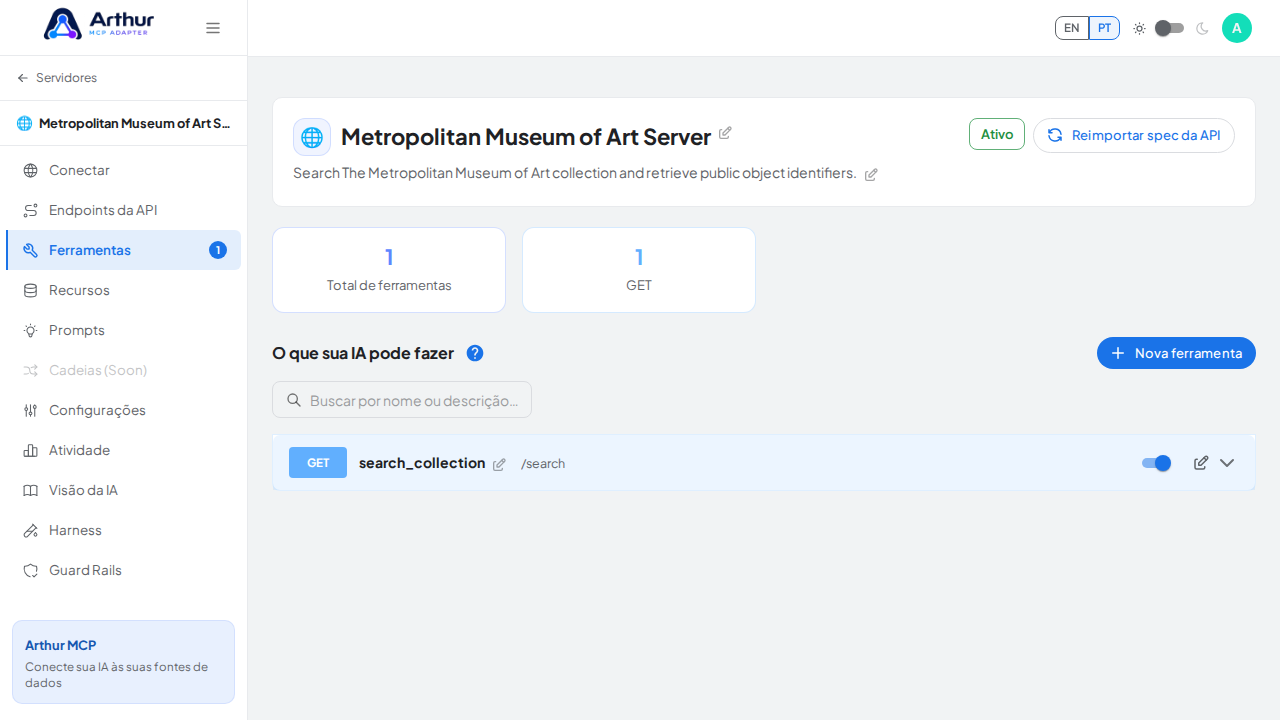The height and width of the screenshot is (720, 1280).
Task: Click the Visão da IA book icon
Action: pyautogui.click(x=31, y=490)
